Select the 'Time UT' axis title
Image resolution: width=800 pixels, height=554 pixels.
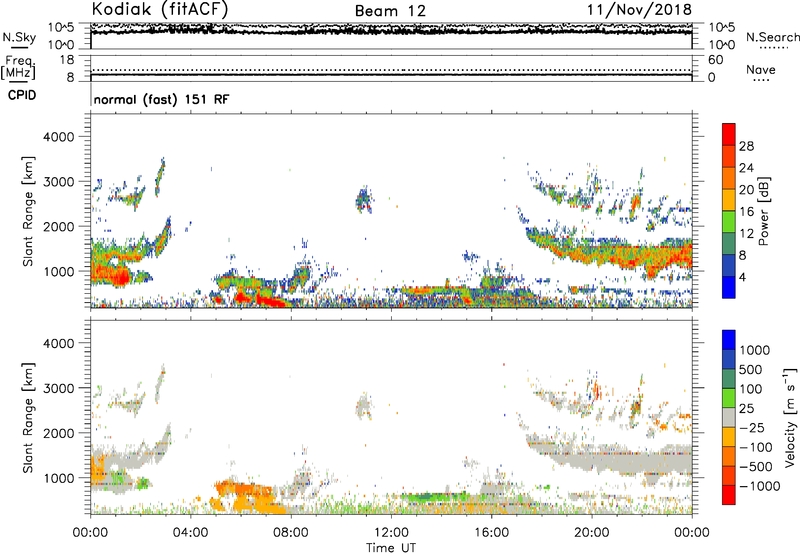pyautogui.click(x=391, y=548)
